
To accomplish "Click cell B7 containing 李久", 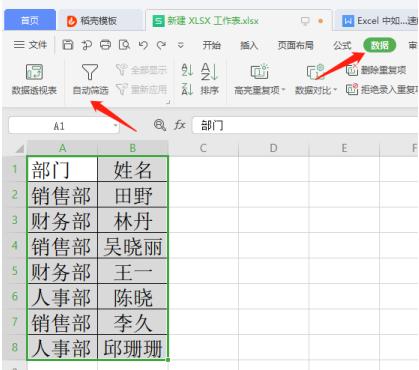I will click(x=133, y=322).
